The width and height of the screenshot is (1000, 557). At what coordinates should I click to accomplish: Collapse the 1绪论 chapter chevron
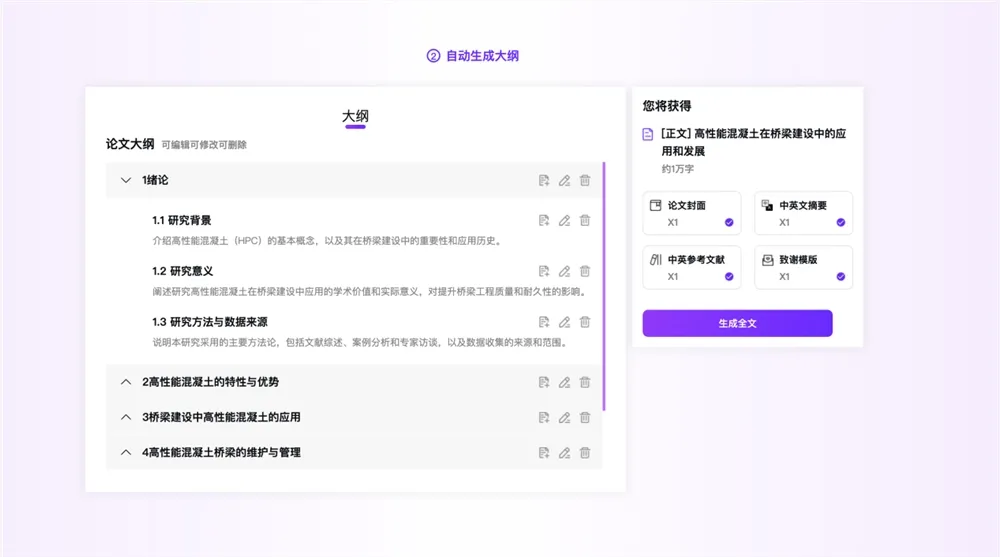pyautogui.click(x=126, y=181)
